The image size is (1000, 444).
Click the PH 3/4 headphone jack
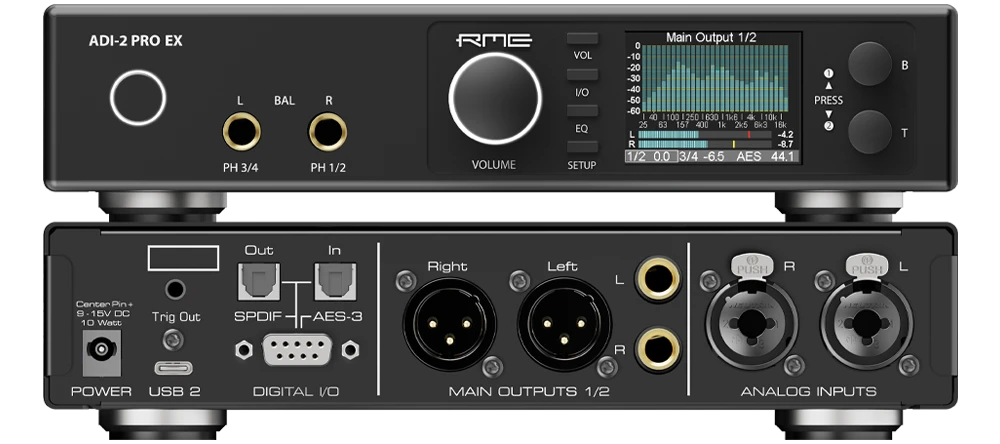241,131
